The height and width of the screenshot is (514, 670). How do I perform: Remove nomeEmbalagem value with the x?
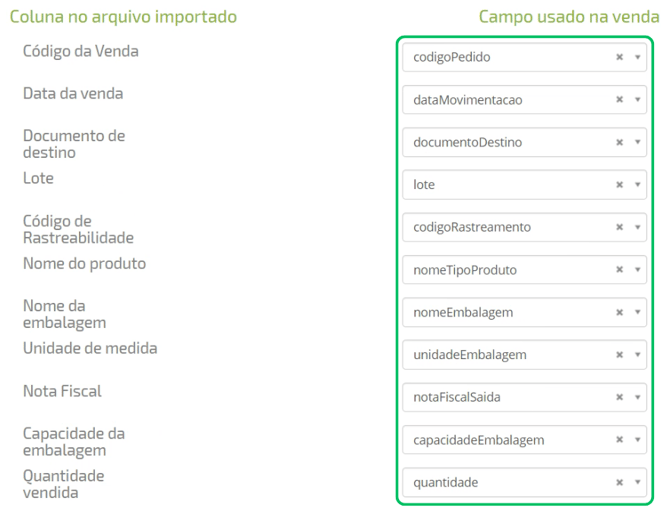[x=620, y=313]
